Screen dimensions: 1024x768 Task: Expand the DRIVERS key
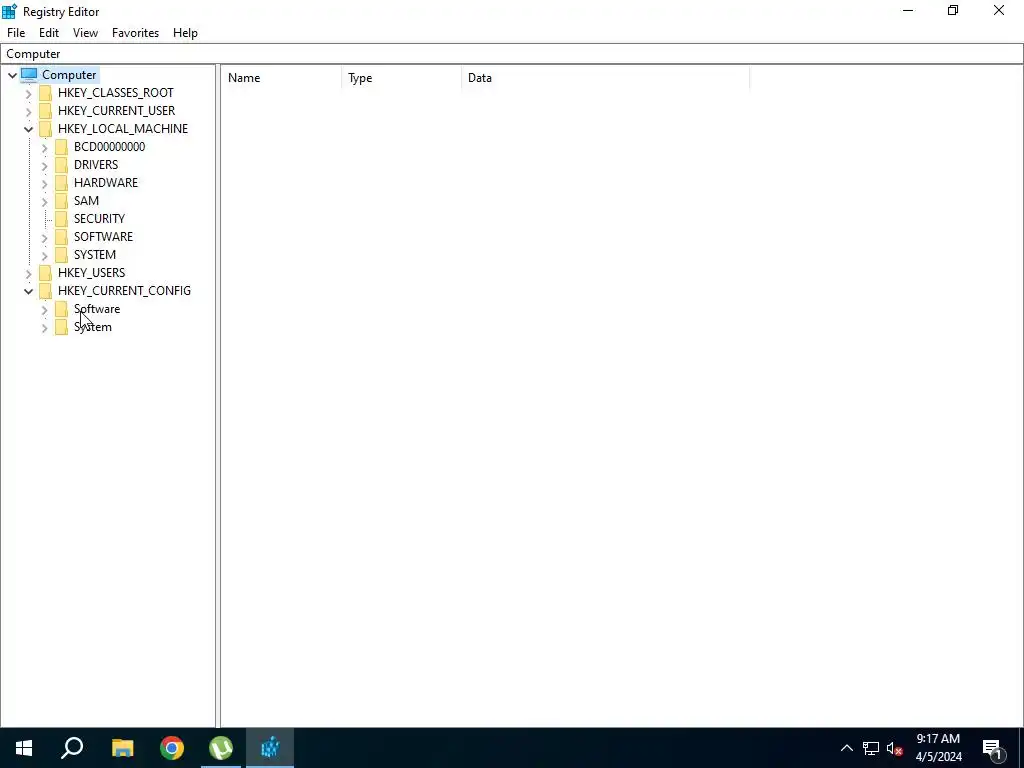click(x=44, y=165)
